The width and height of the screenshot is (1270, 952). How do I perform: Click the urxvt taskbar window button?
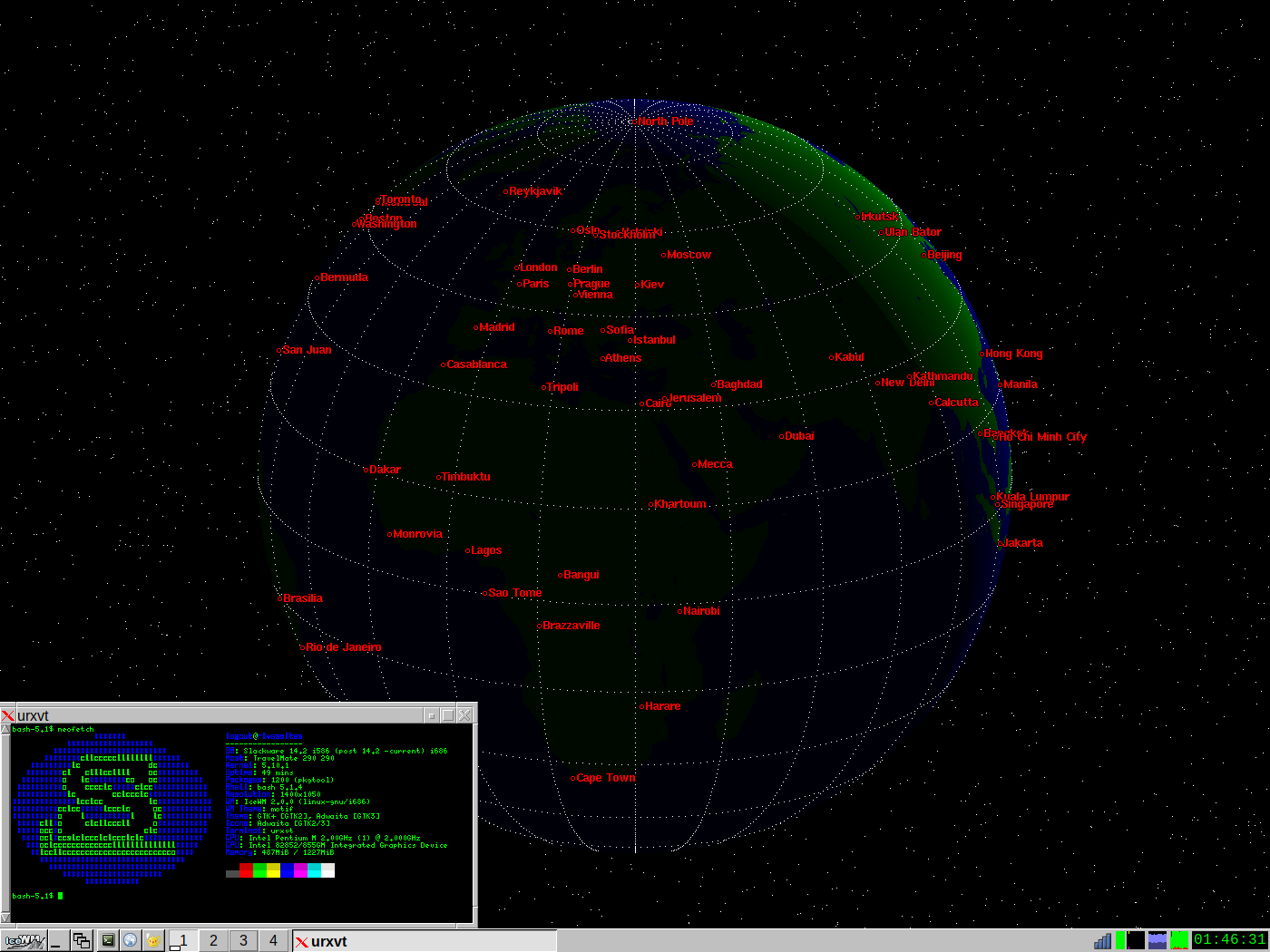(424, 941)
